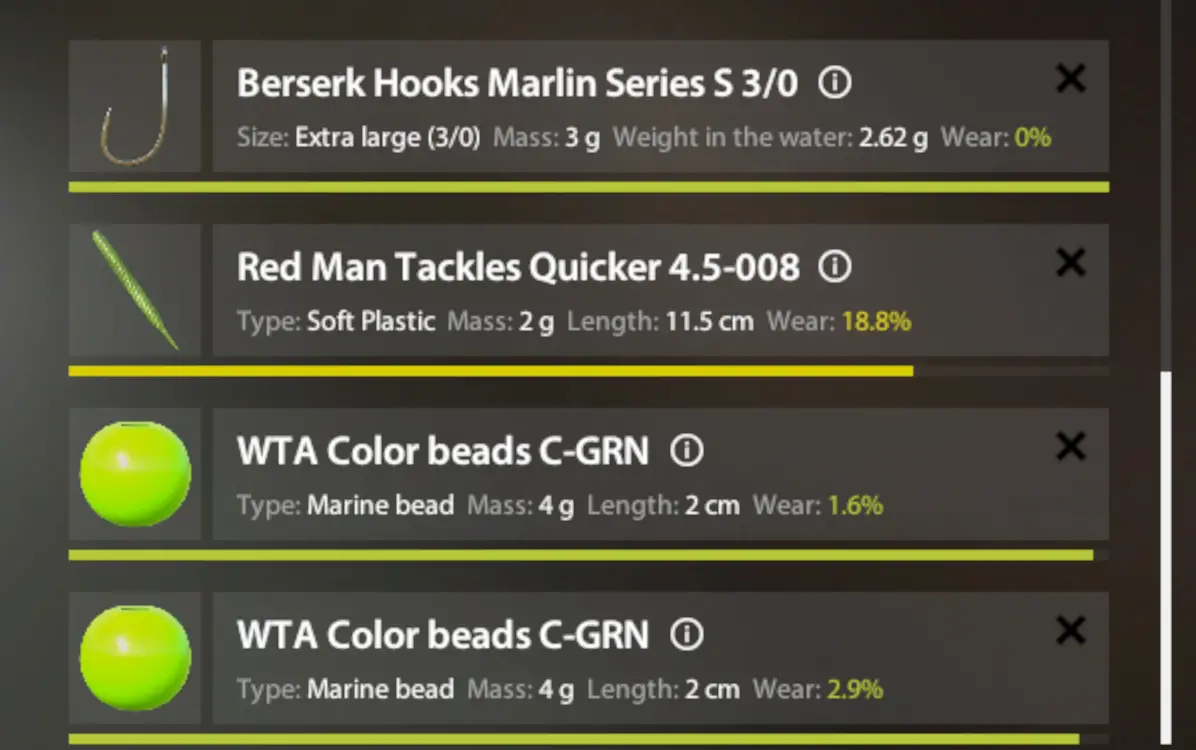
Task: Select the green soft plastic worm thumbnail
Action: click(x=135, y=290)
